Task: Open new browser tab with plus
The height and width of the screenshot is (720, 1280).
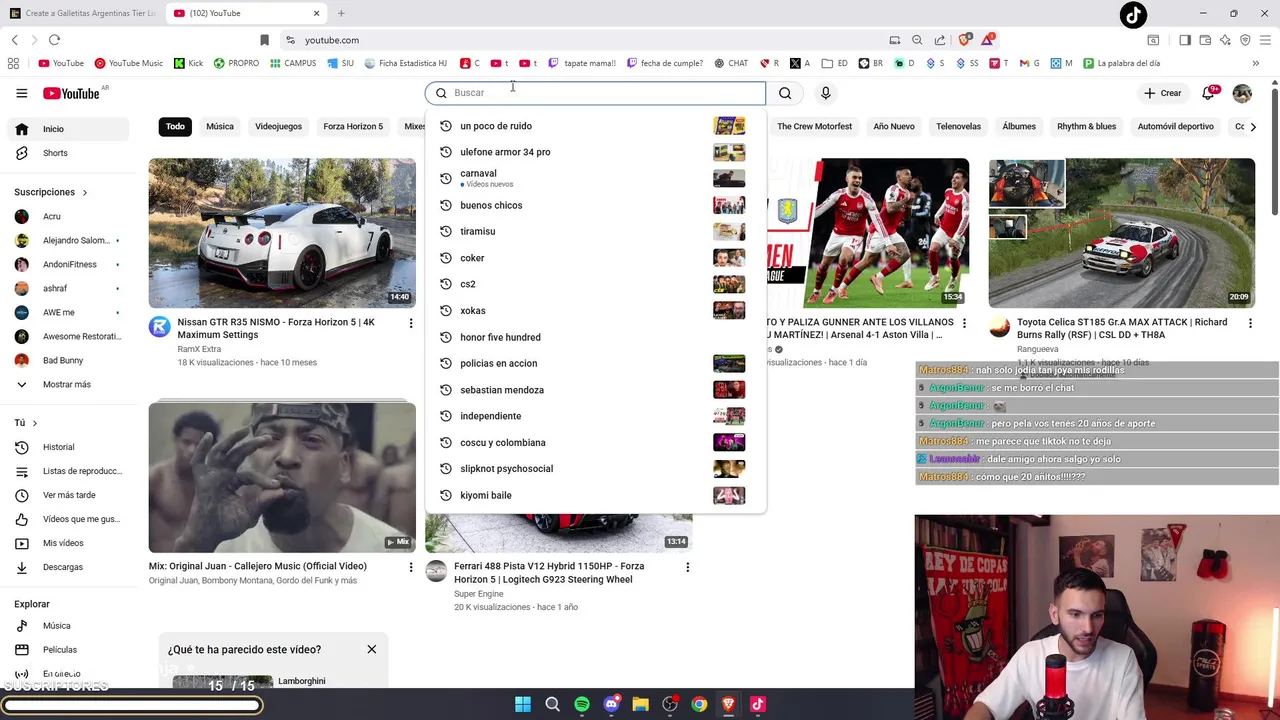Action: 341,13
